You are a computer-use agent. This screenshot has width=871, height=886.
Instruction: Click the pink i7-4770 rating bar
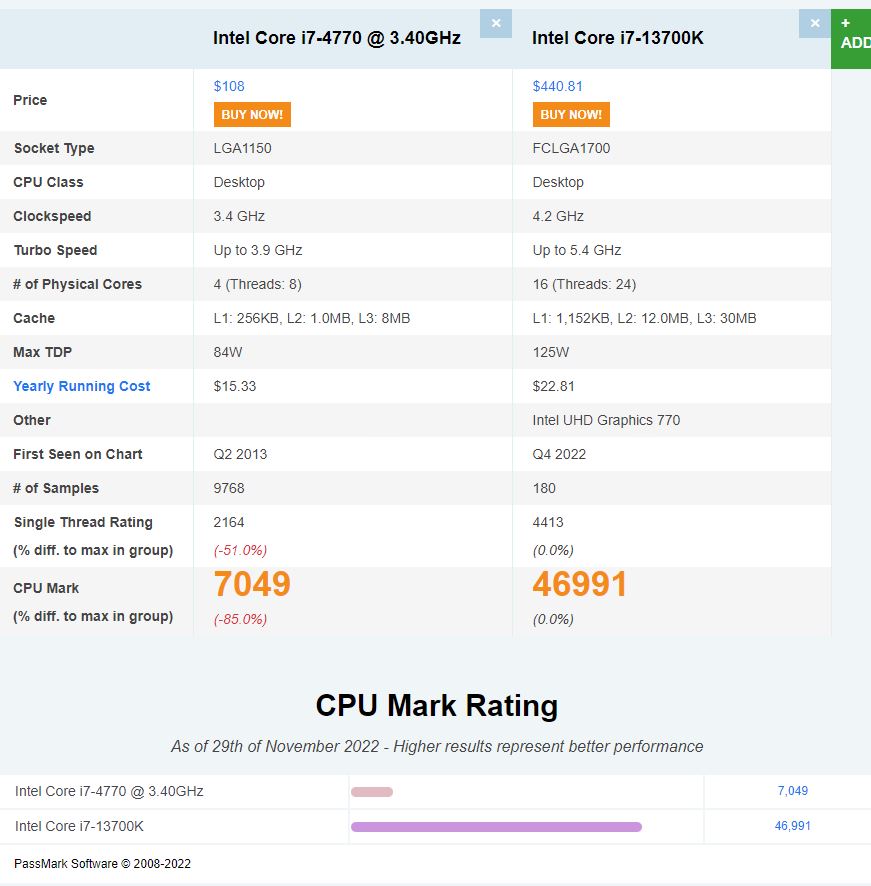(x=372, y=792)
